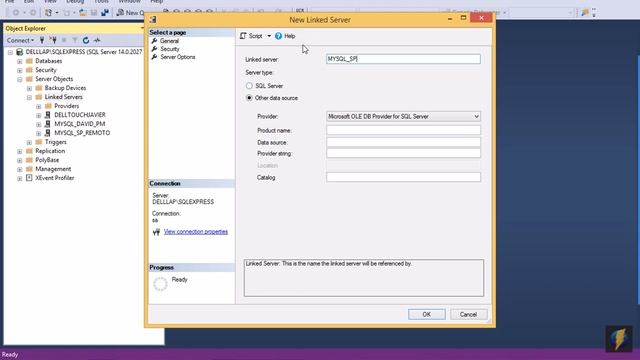640x360 pixels.
Task: Collapse the Linked Servers node
Action: [29, 97]
